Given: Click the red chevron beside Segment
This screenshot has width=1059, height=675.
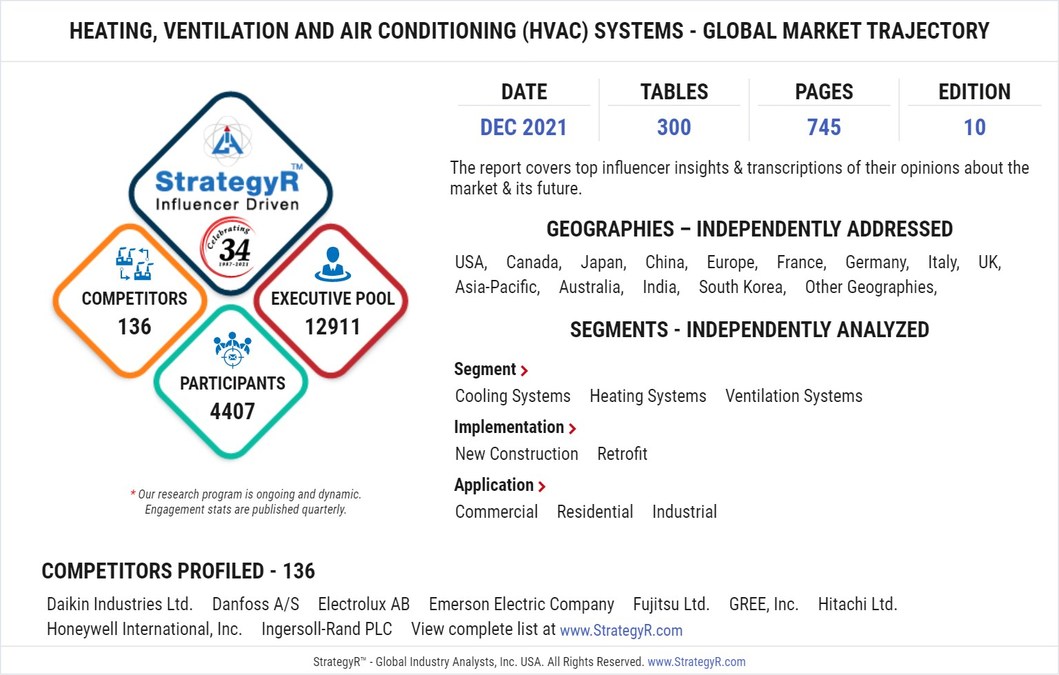Looking at the screenshot, I should (x=524, y=370).
